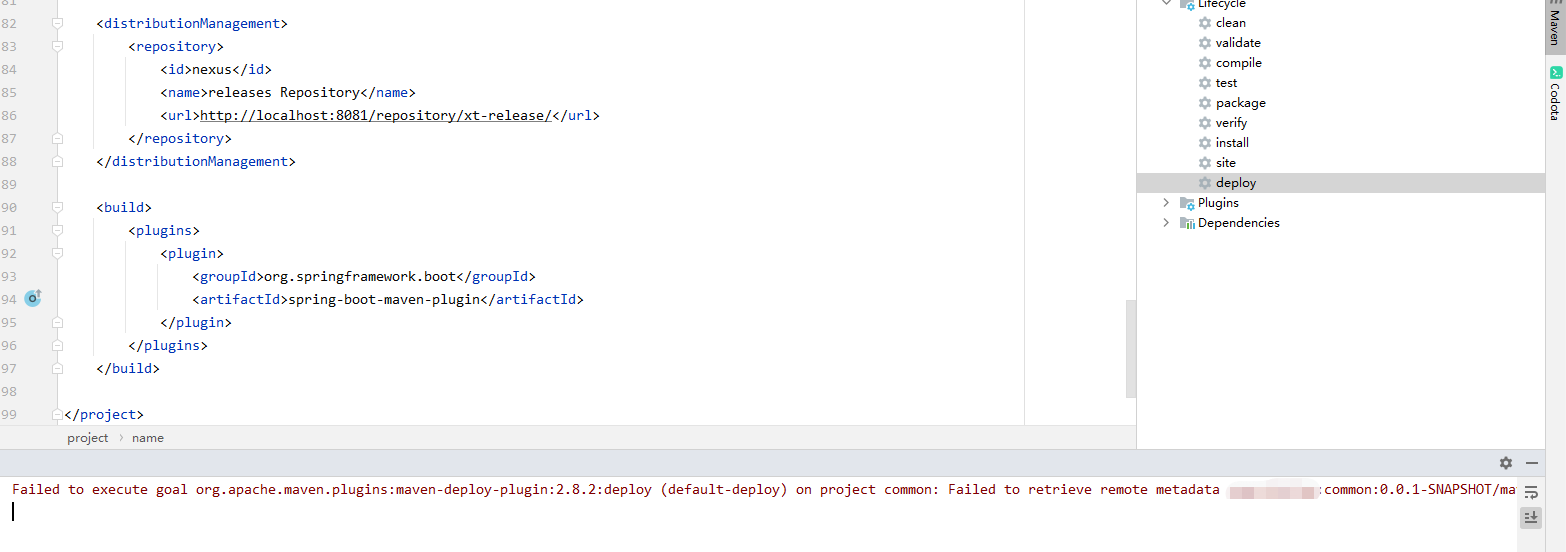Select the install lifecycle goal
The image size is (1566, 552).
[x=1232, y=143]
